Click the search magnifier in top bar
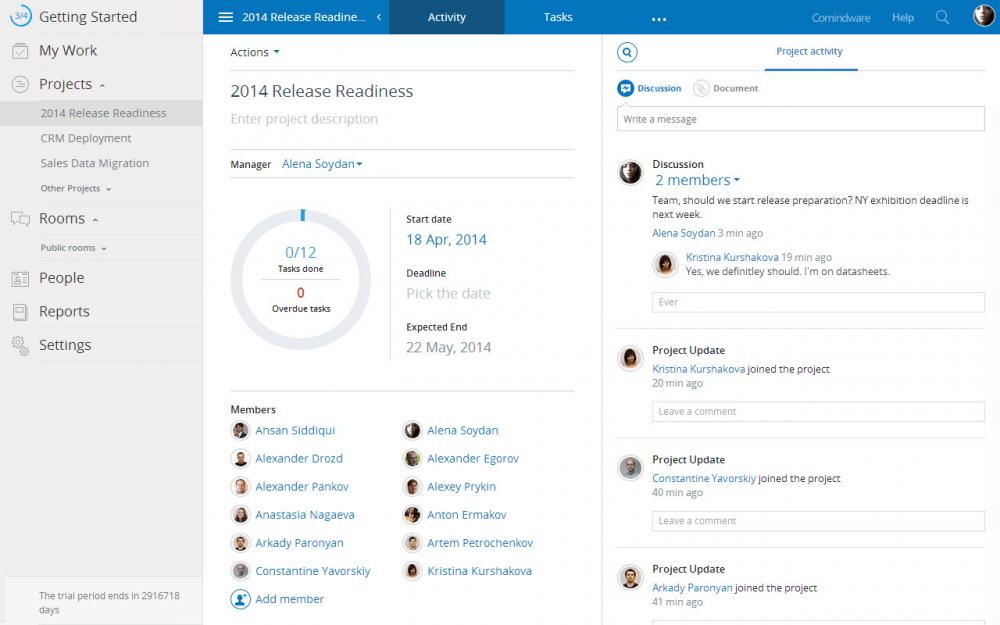The image size is (1000, 625). (942, 17)
